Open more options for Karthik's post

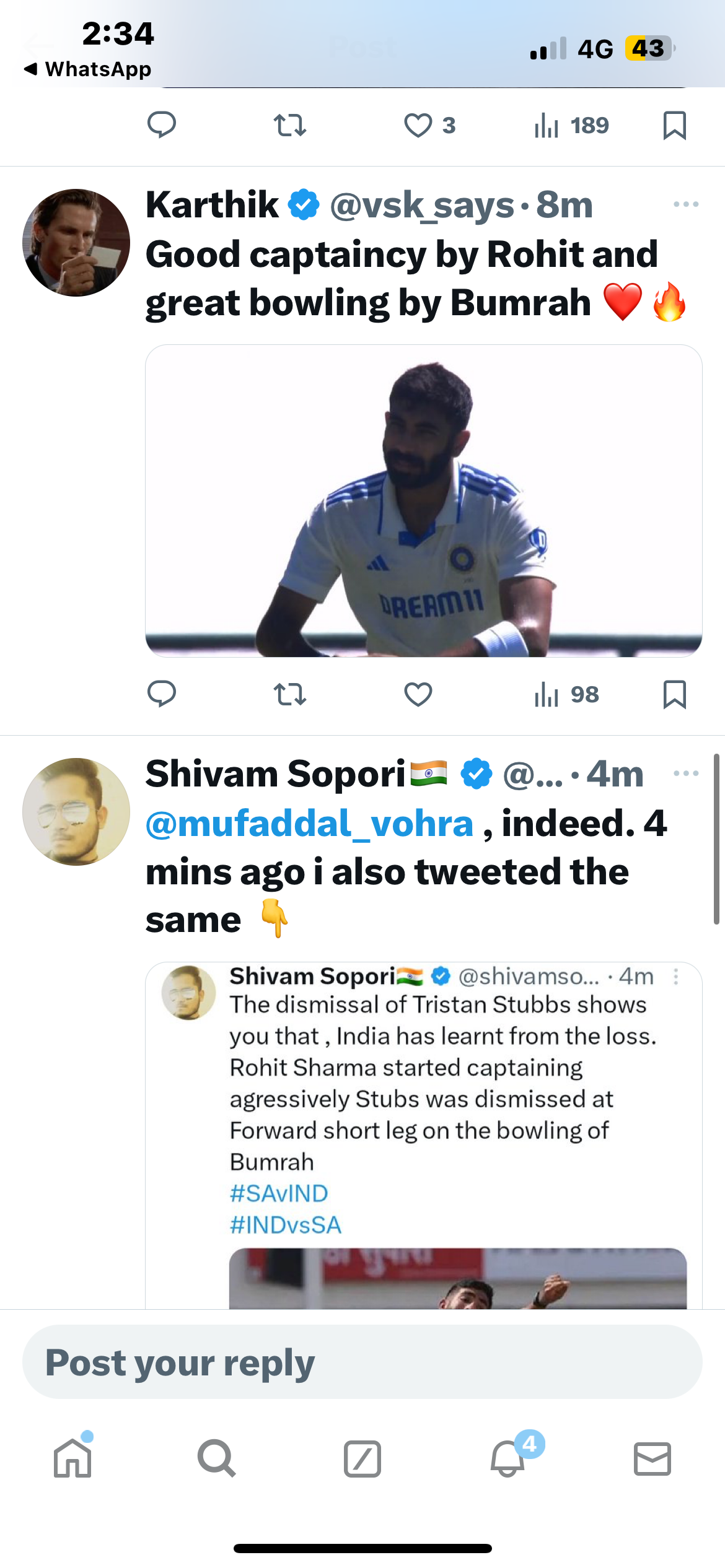[x=686, y=204]
